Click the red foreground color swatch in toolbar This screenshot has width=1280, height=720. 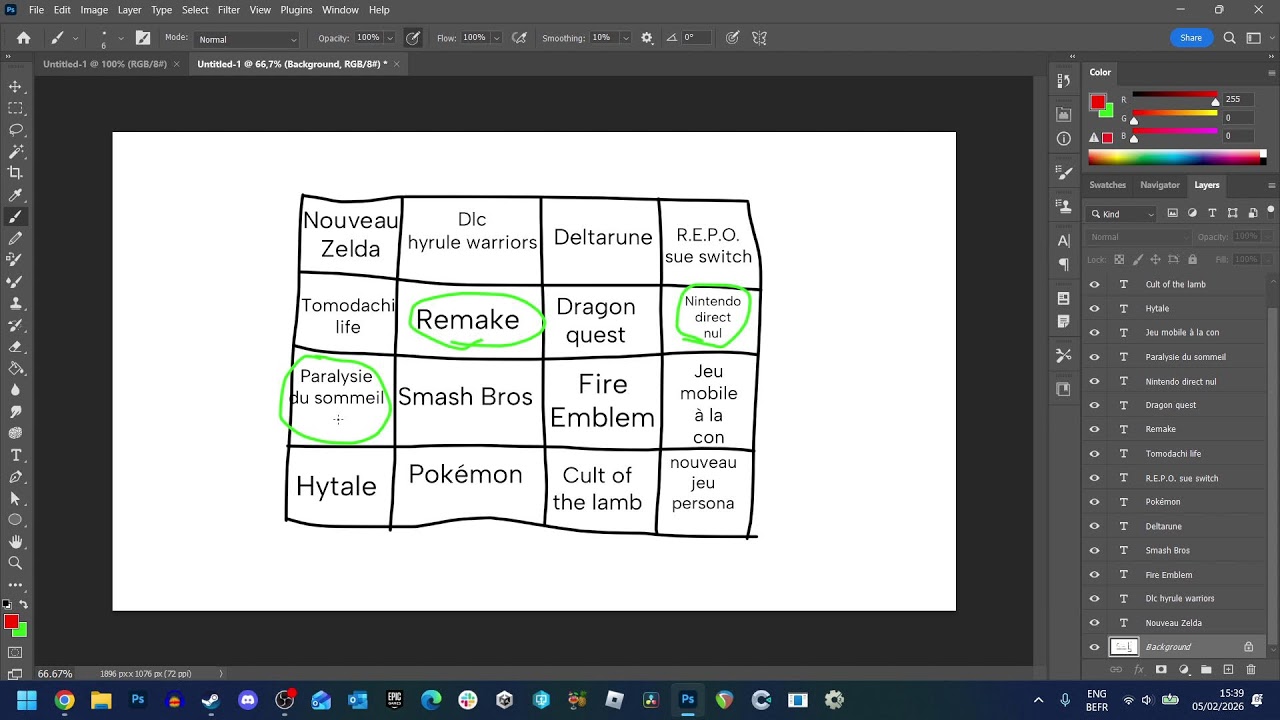pos(11,622)
